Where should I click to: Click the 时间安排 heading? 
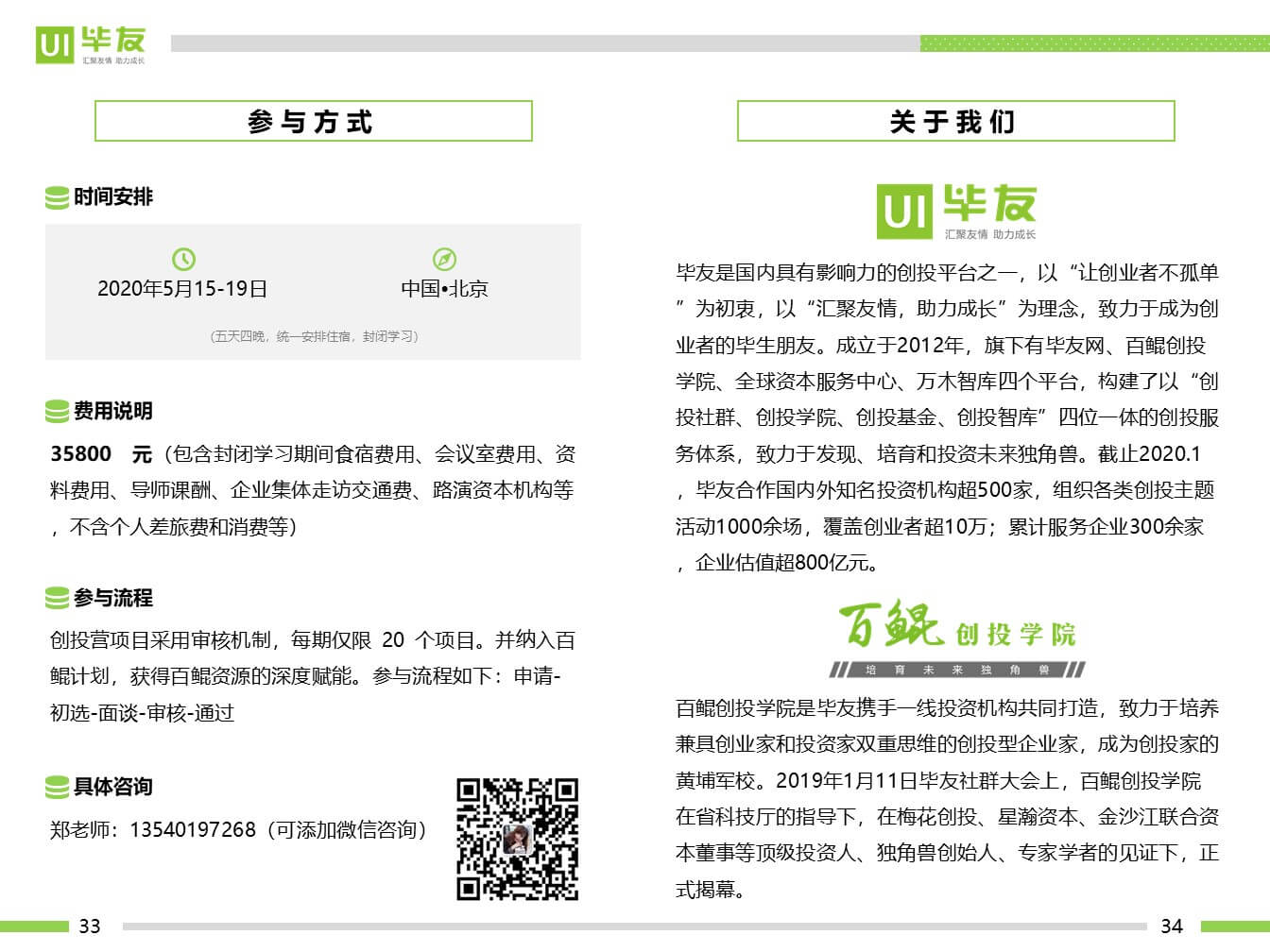113,197
